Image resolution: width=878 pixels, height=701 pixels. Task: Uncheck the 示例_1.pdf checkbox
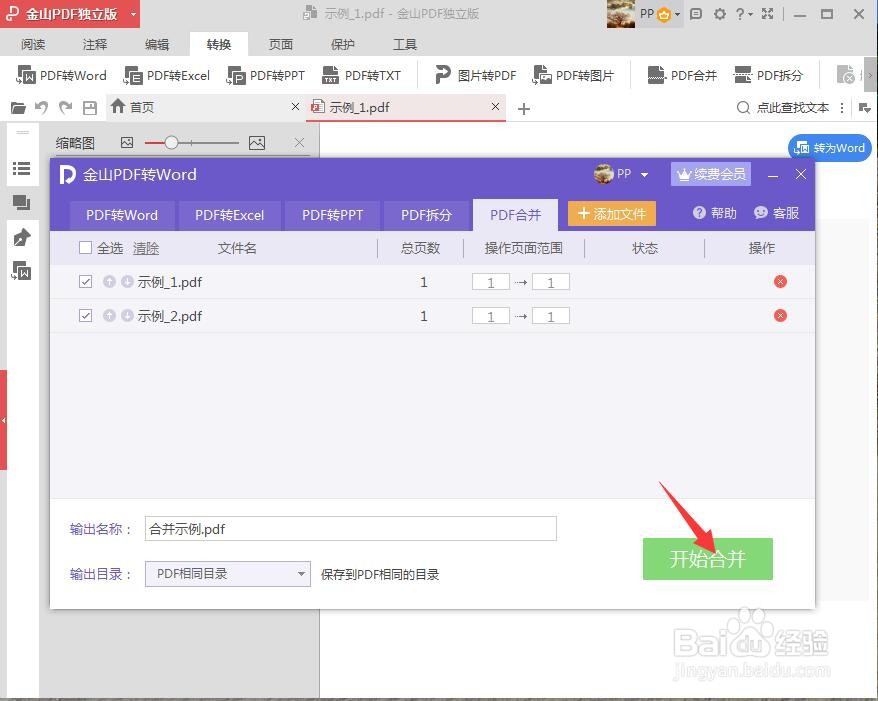click(86, 282)
